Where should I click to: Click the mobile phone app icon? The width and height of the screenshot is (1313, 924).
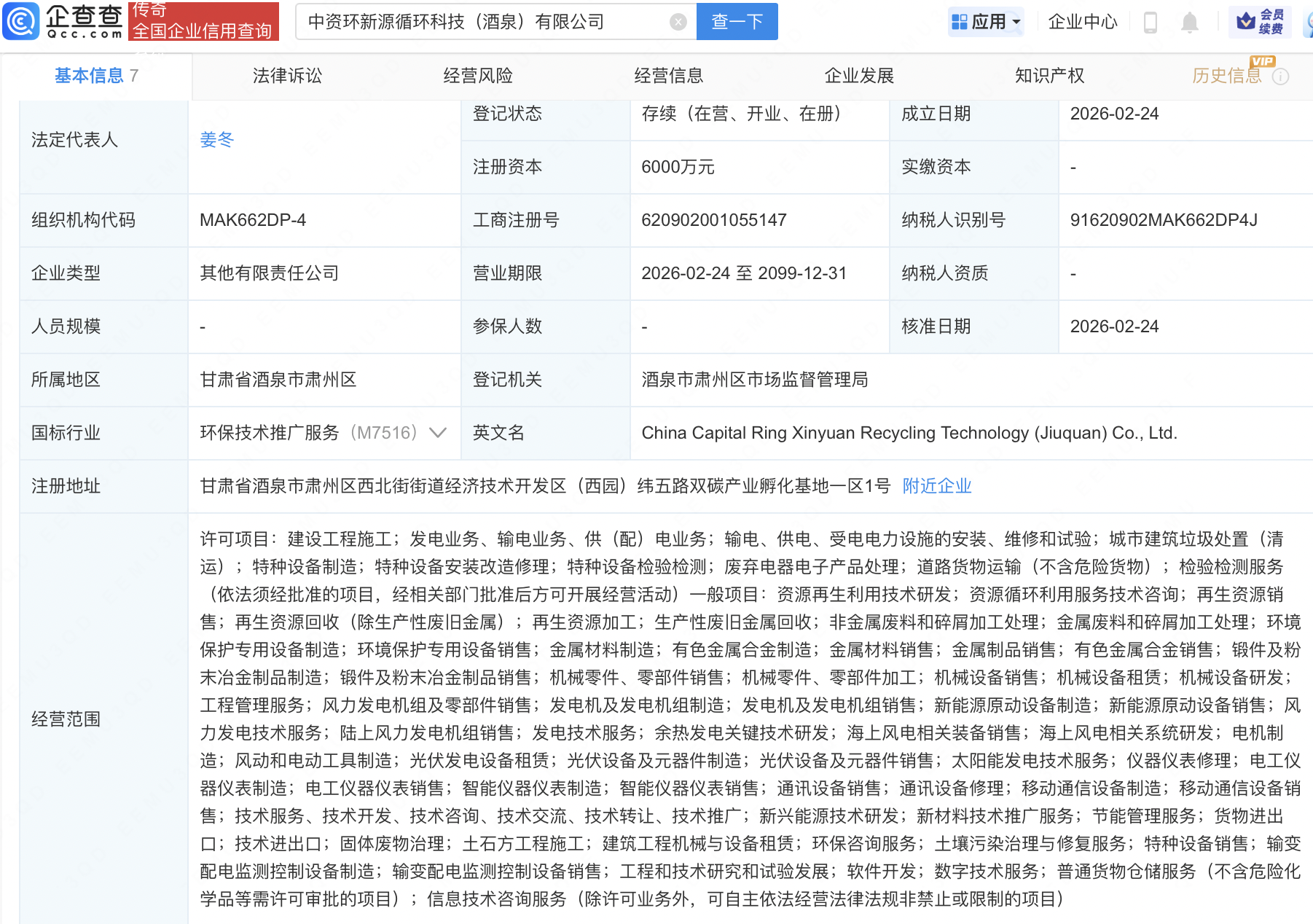click(x=1151, y=22)
